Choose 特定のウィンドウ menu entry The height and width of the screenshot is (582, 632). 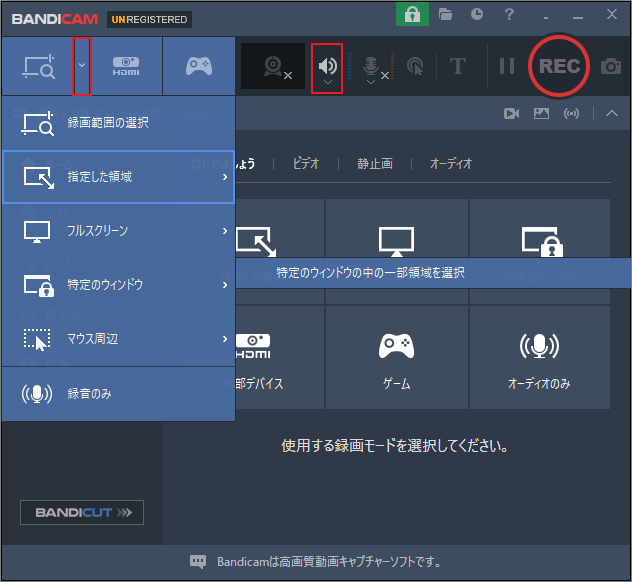[x=118, y=285]
